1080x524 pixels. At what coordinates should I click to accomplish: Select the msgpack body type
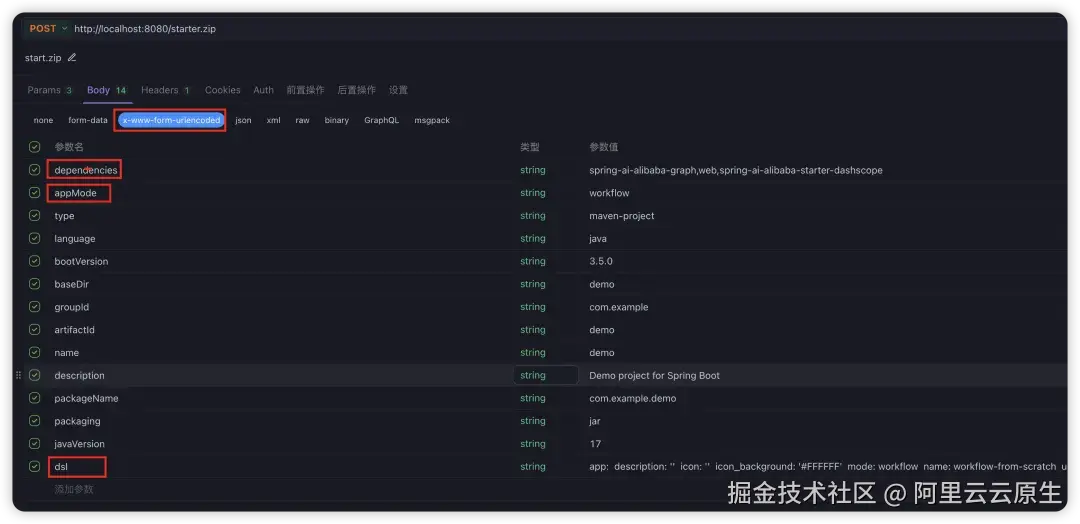click(432, 120)
